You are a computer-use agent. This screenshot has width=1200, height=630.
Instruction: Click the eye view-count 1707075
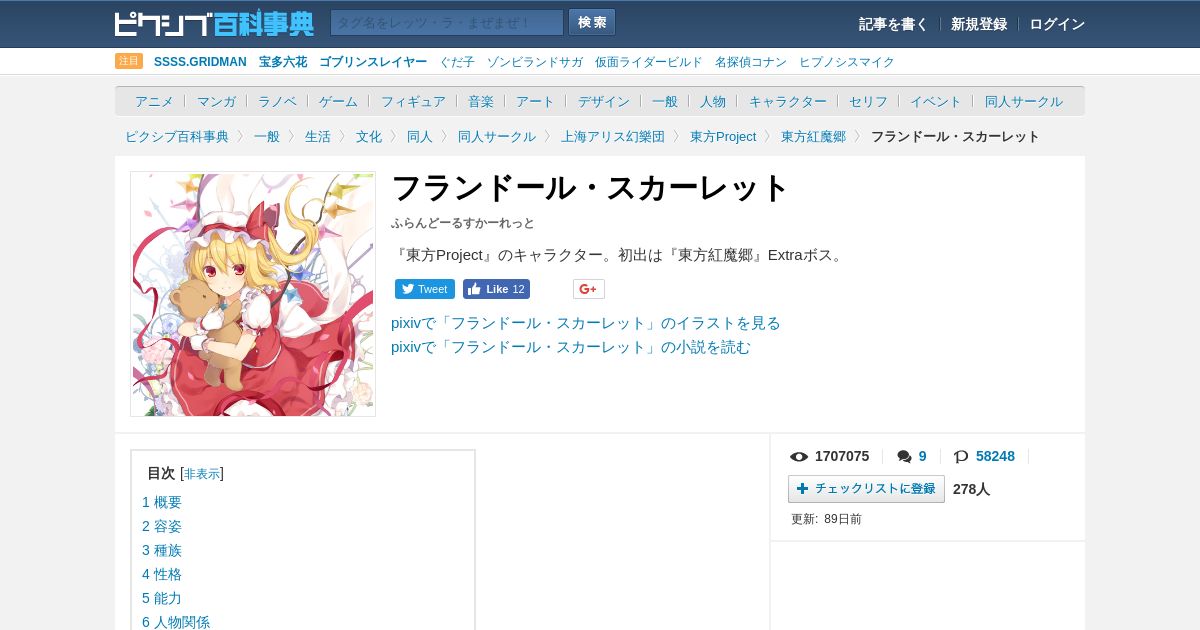tap(830, 456)
